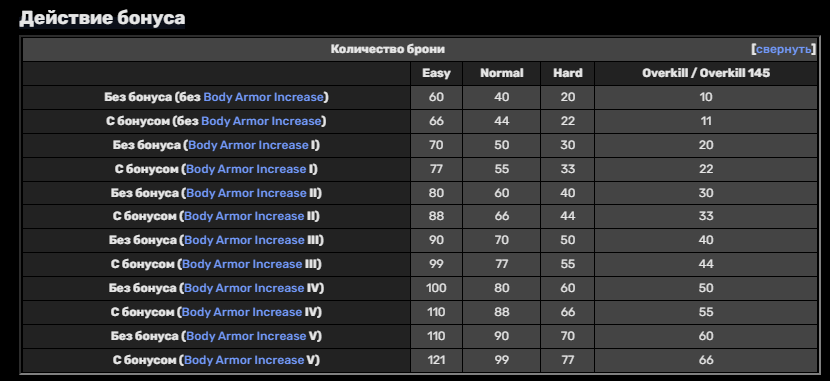Open Body Armor Increase IV link, С бонусом row
This screenshot has height=381, width=830.
[242, 312]
